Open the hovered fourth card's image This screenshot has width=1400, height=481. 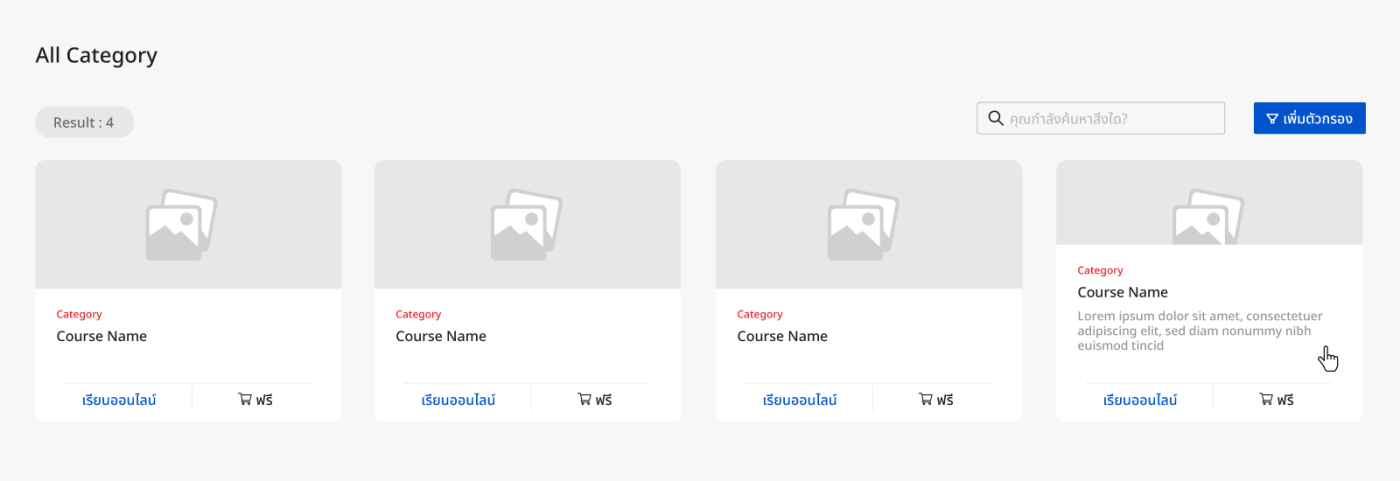[1207, 217]
